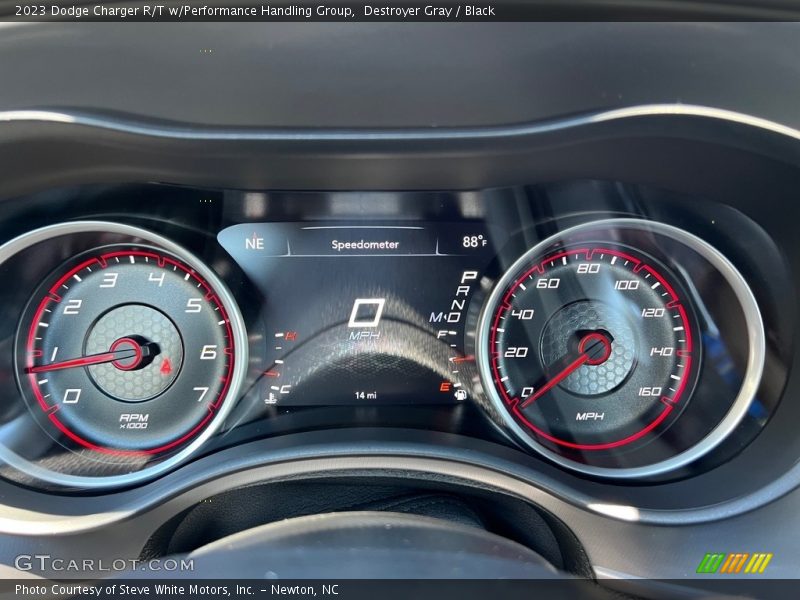
Task: Click the red warning triangle in tachometer
Action: [166, 365]
